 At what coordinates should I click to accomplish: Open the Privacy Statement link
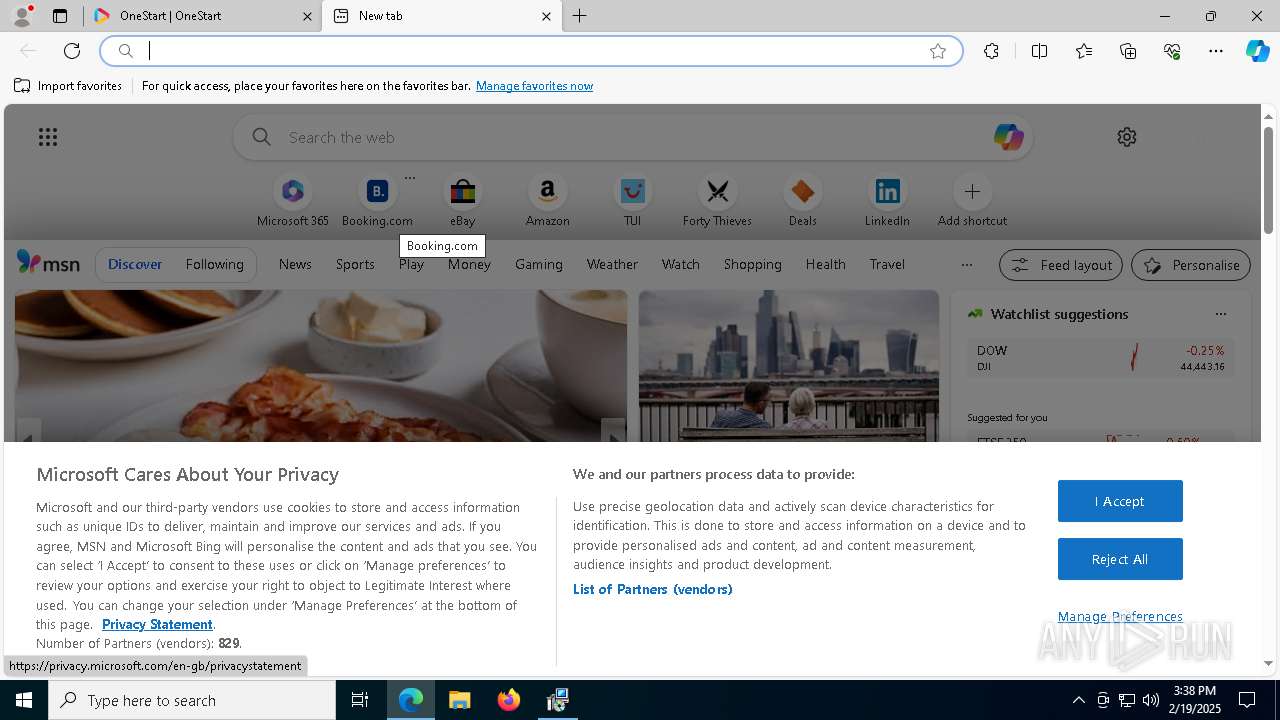click(157, 624)
